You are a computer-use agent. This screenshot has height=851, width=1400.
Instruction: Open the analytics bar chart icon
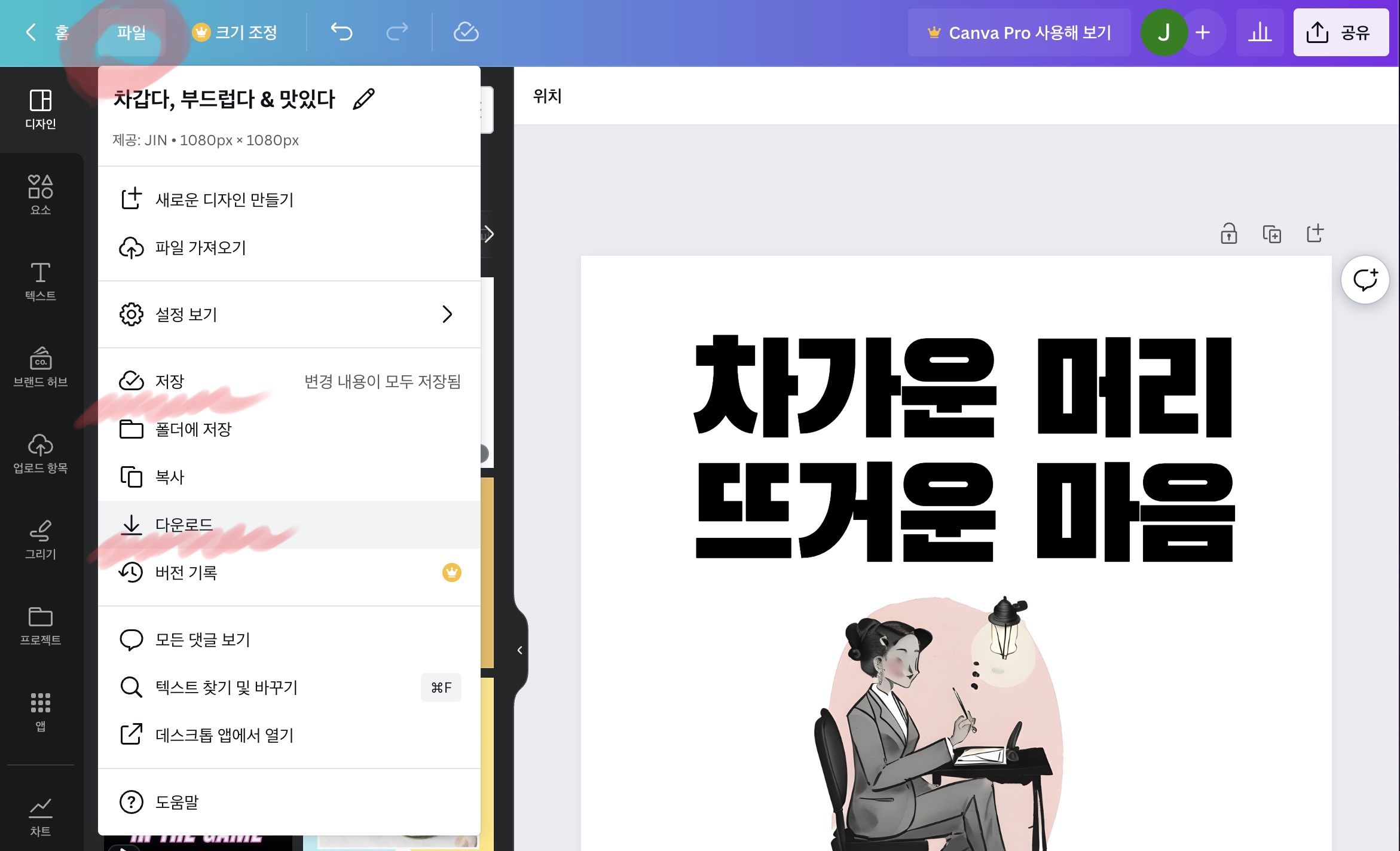[x=1260, y=32]
